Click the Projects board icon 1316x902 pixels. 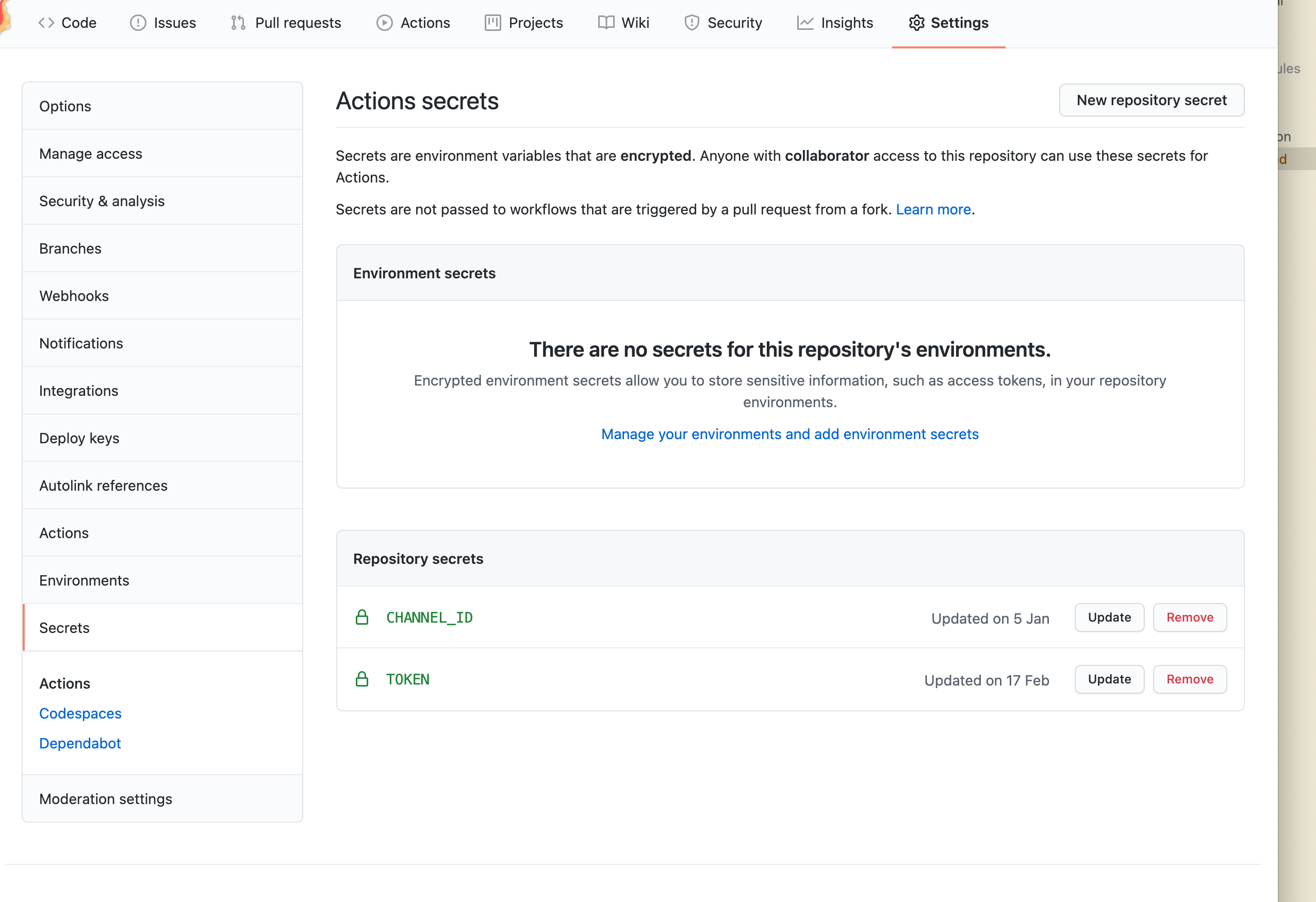(x=492, y=23)
